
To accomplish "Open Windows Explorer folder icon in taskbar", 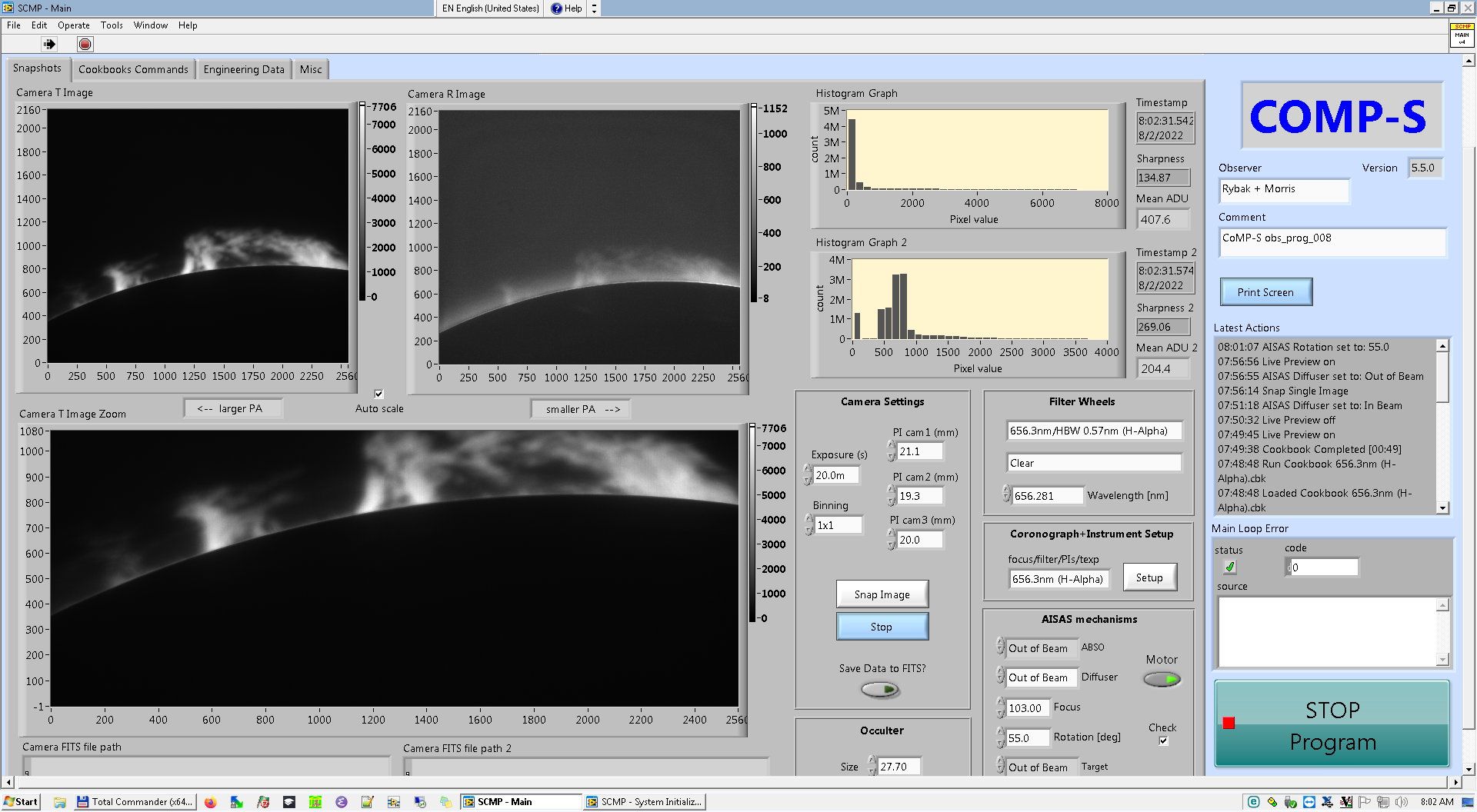I will pyautogui.click(x=60, y=802).
